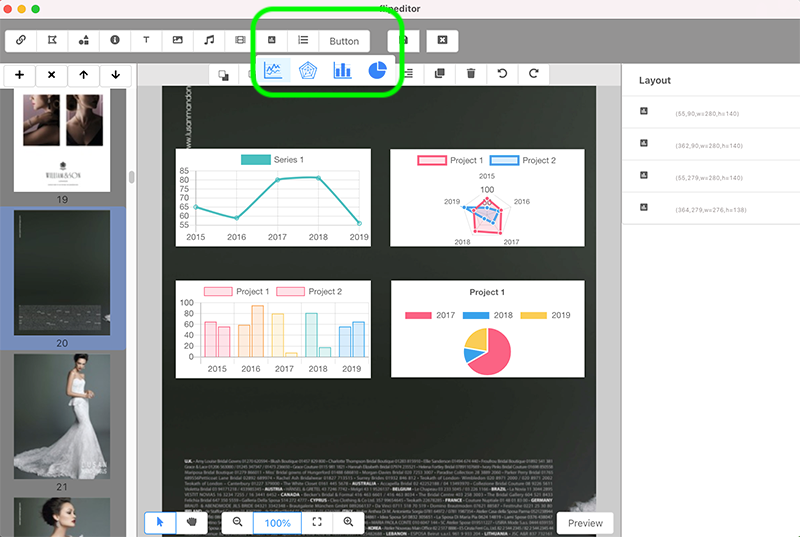Activate the hand pan tool
The height and width of the screenshot is (537, 800).
(192, 522)
